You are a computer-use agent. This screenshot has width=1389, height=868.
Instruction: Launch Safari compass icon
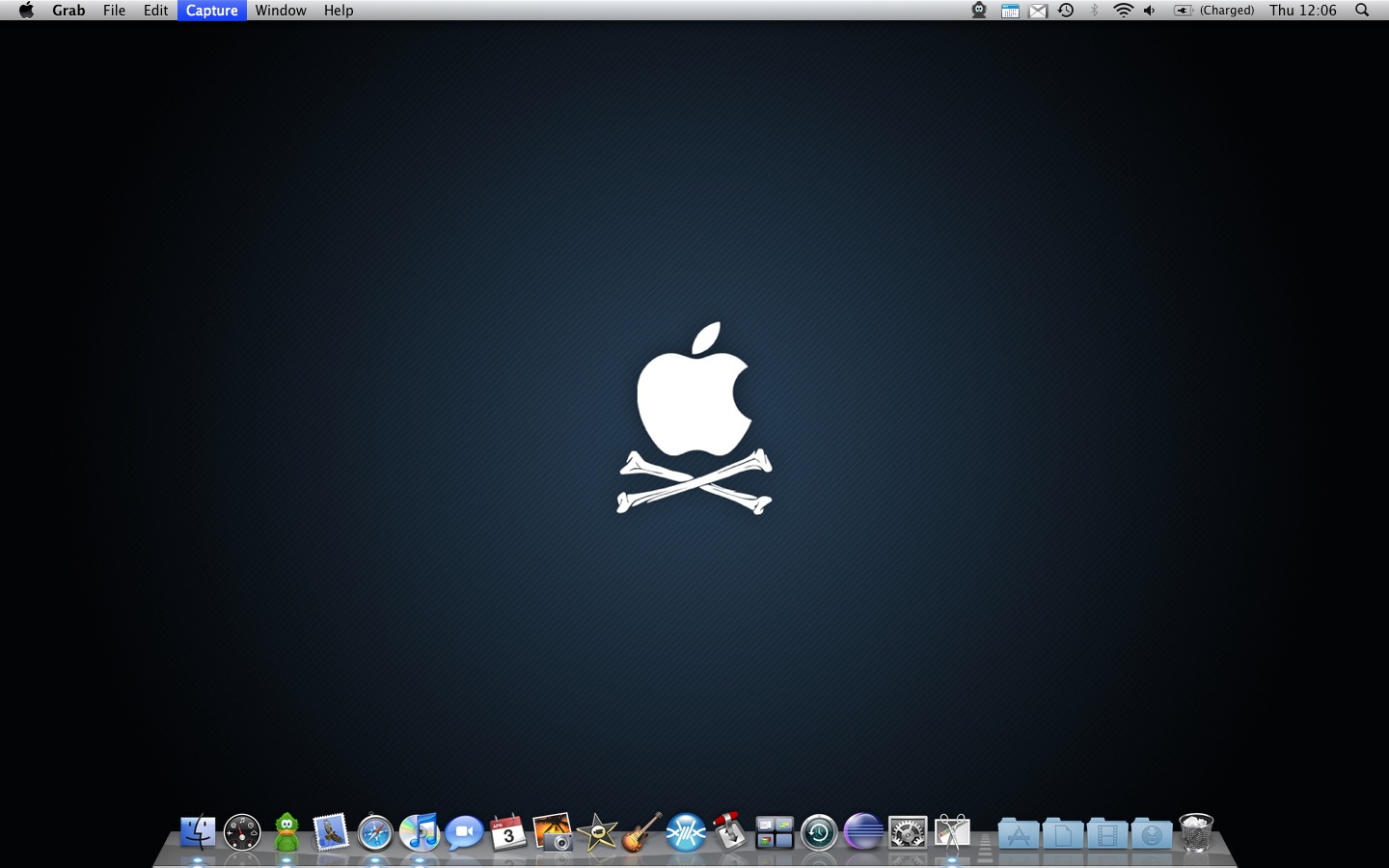pyautogui.click(x=375, y=832)
